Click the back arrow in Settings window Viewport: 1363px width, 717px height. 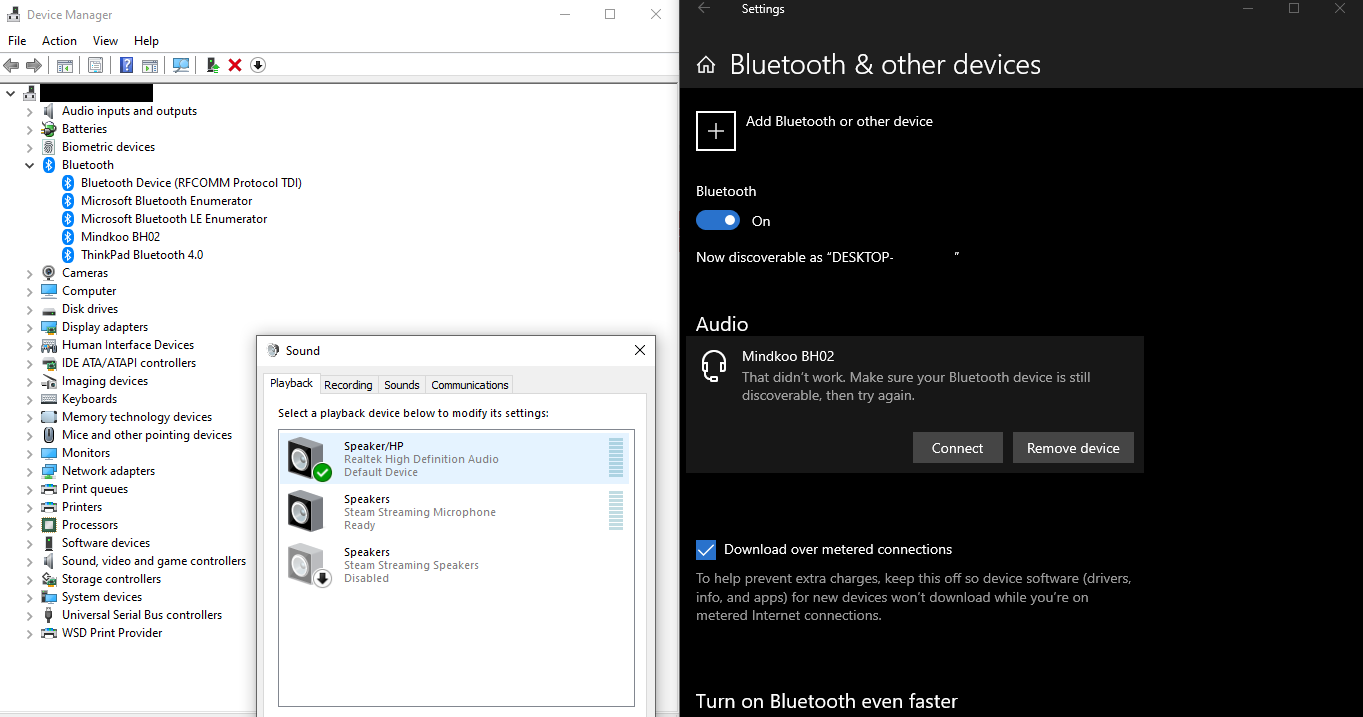704,8
